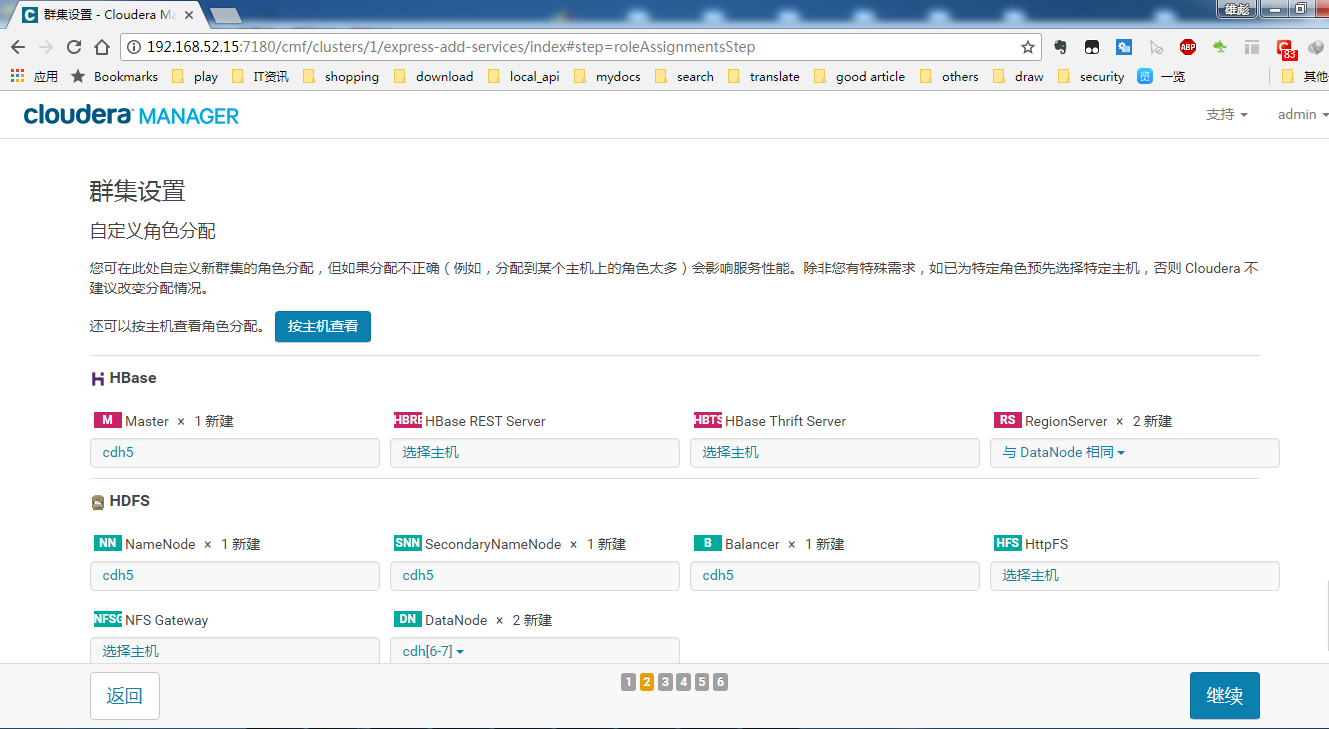The image size is (1329, 729).
Task: Click the B Balancer role badge
Action: [708, 543]
